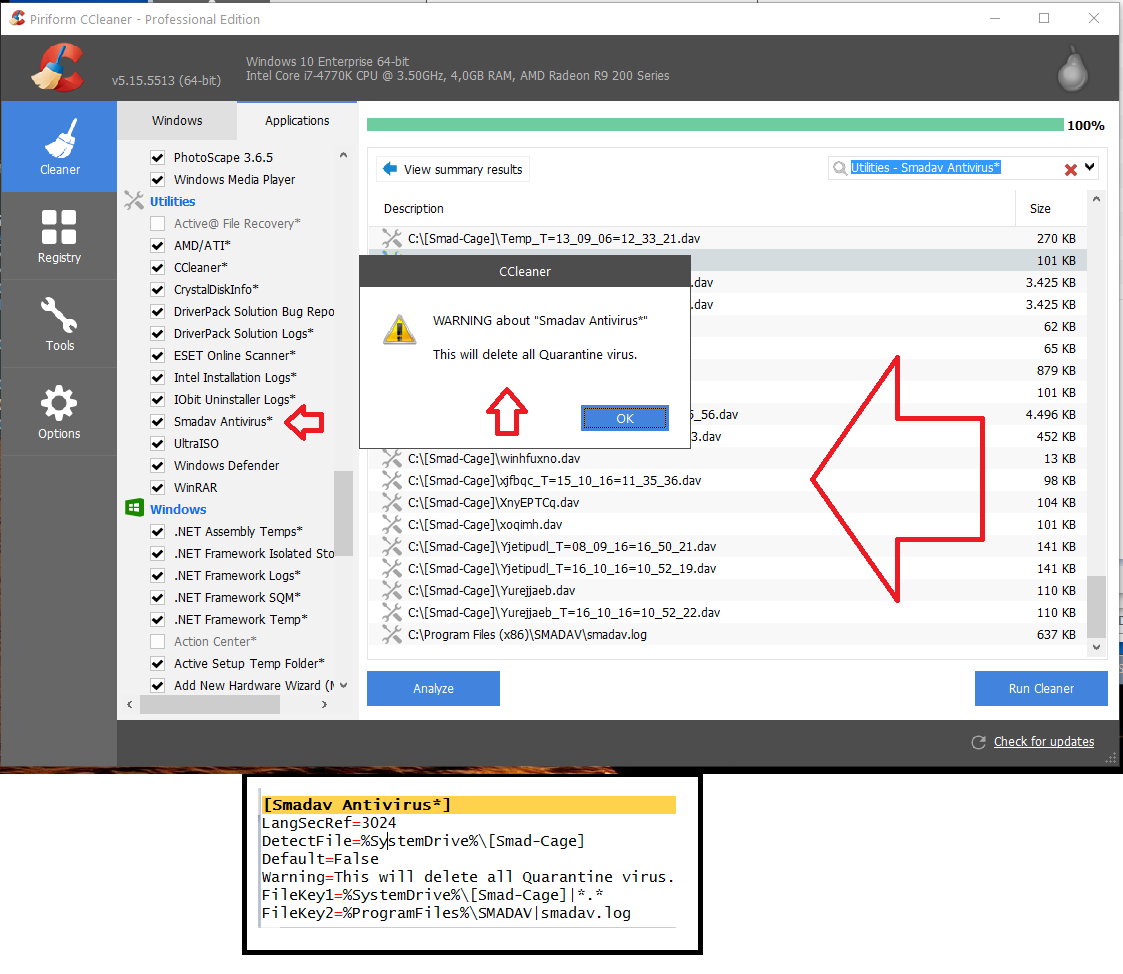This screenshot has height=974, width=1123.
Task: Click the icon of smadav.log row
Action: pos(392,635)
